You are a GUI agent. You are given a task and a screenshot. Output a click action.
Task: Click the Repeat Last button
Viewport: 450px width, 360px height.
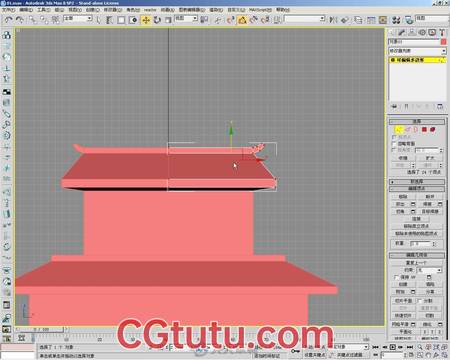coord(417,263)
